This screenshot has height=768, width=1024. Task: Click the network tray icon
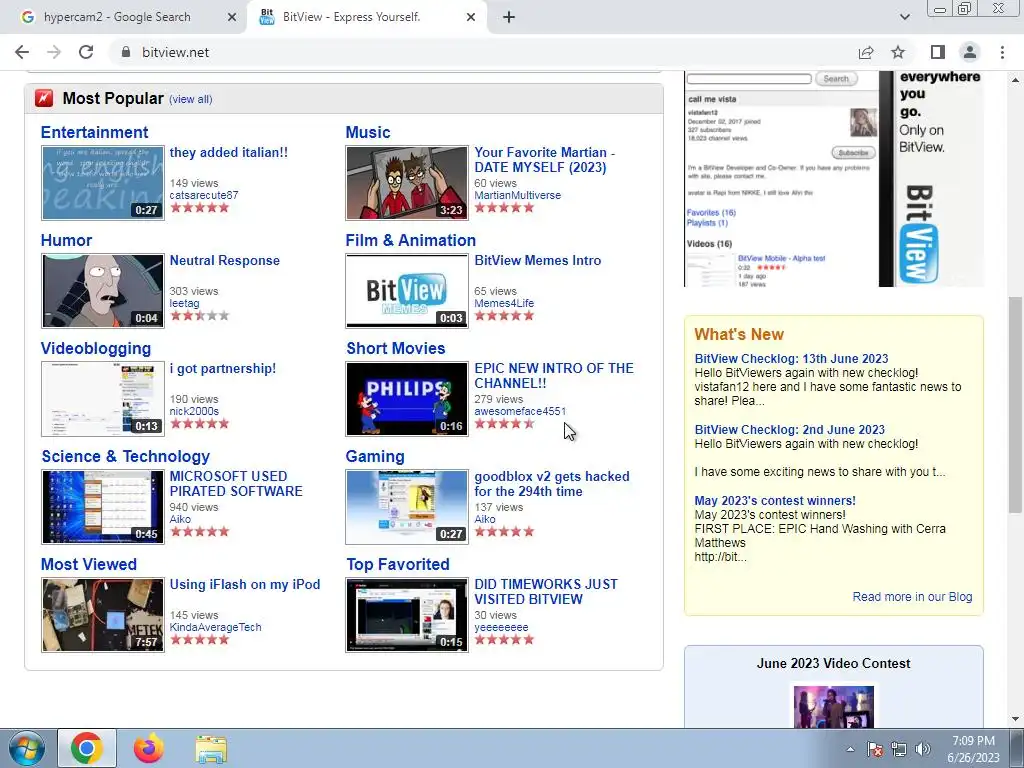[899, 749]
